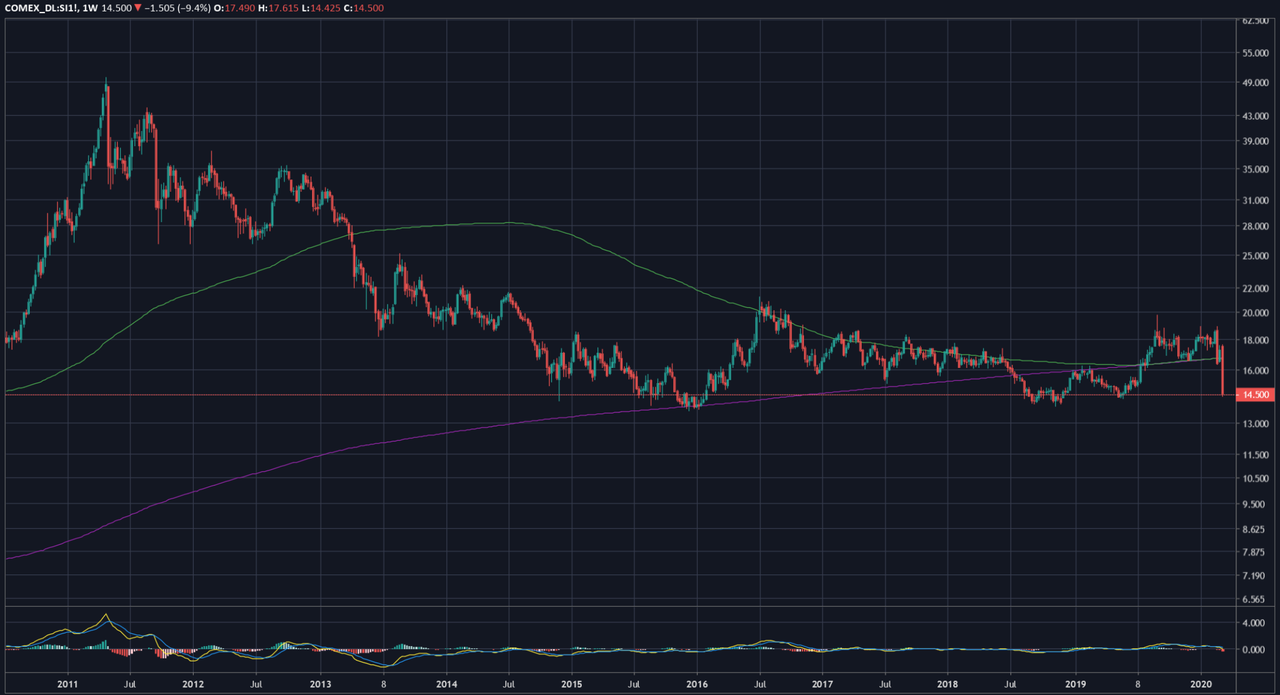Click the 2019 label on the time axis
Screen dimensions: 1280x695
click(x=1075, y=685)
